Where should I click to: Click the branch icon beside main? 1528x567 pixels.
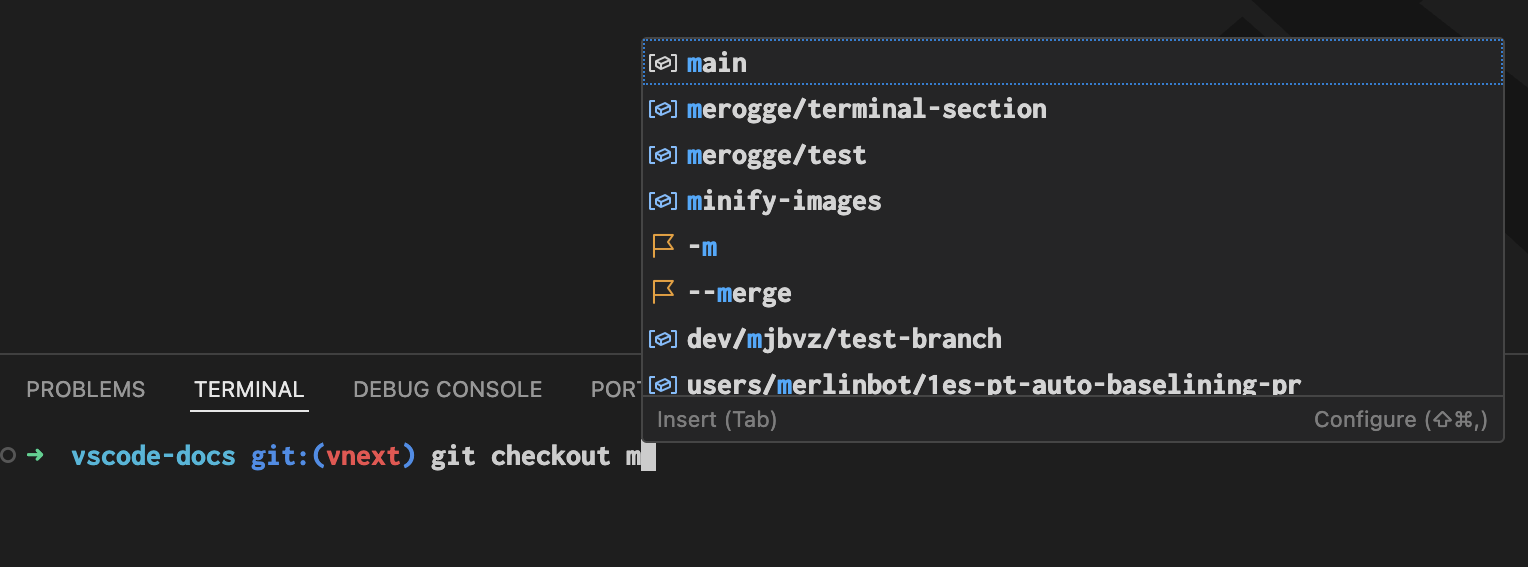coord(663,63)
